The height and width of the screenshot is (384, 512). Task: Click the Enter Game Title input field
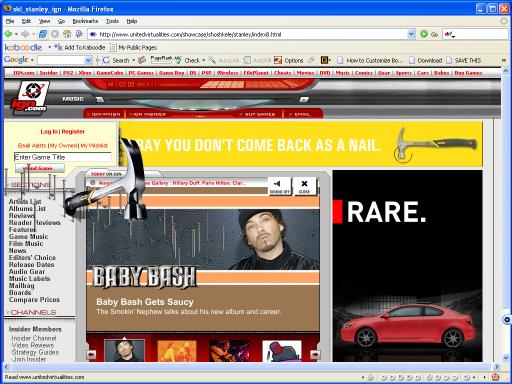pyautogui.click(x=63, y=157)
